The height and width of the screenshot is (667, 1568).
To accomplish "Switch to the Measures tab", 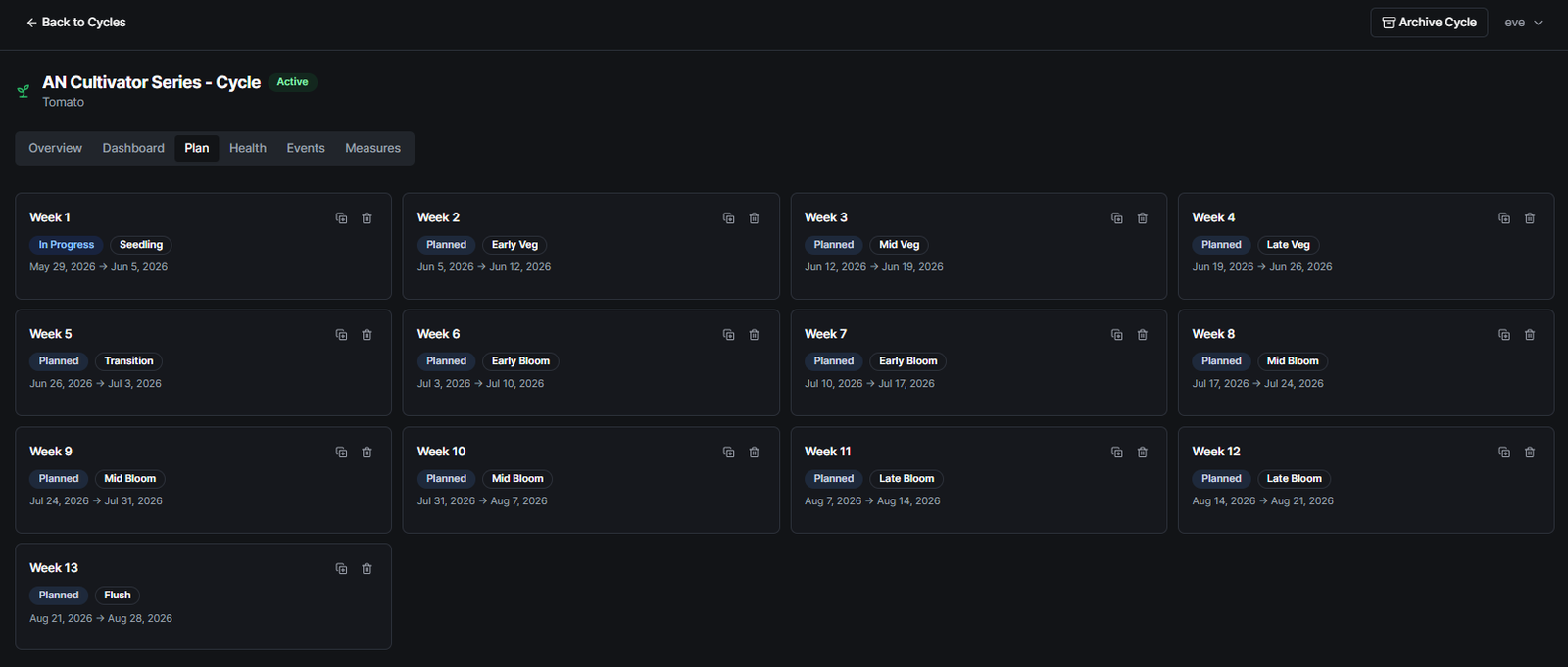I will pyautogui.click(x=372, y=148).
